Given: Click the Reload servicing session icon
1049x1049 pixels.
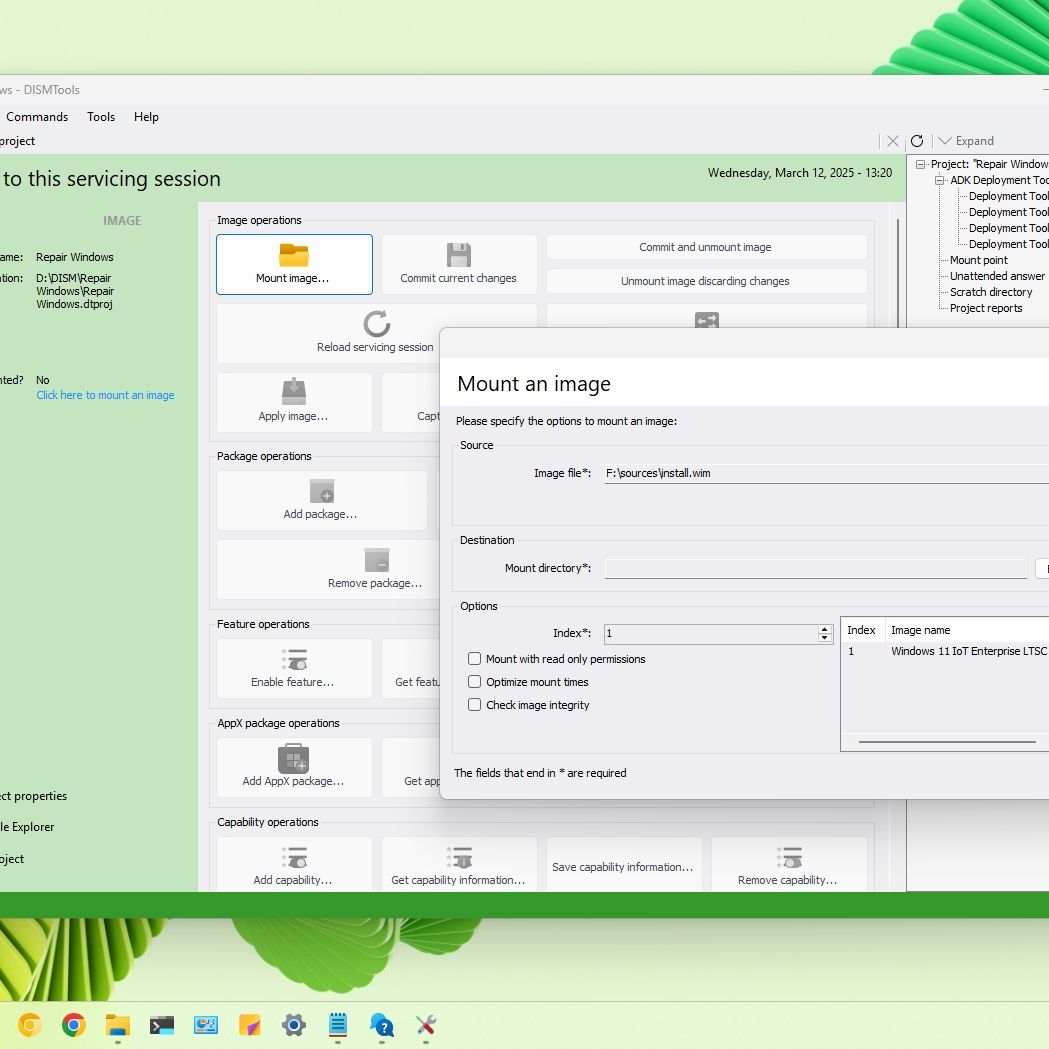Looking at the screenshot, I should click(376, 323).
